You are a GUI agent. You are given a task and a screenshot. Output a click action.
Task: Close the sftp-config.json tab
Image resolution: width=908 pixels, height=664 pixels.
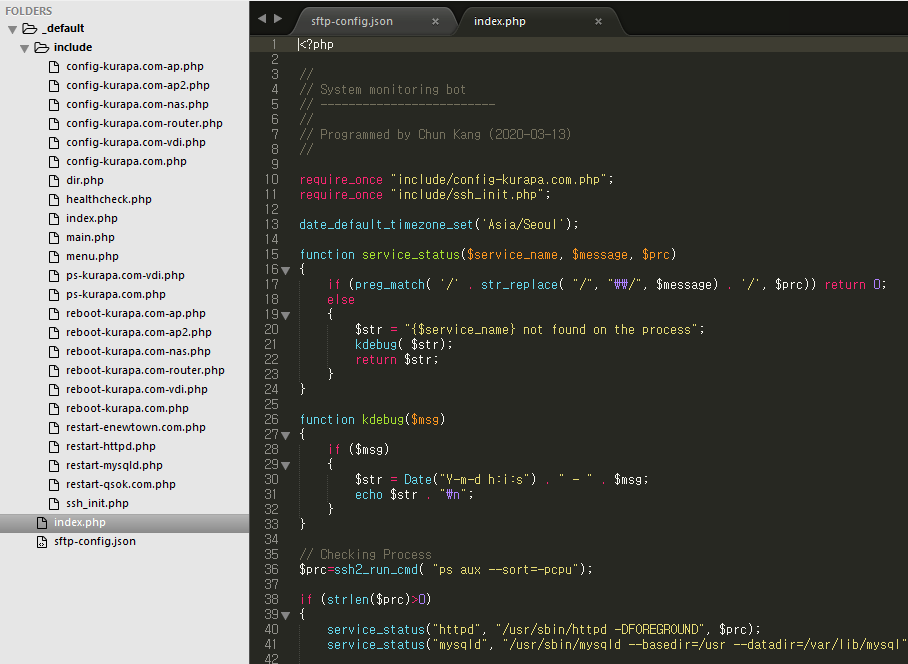(x=435, y=21)
